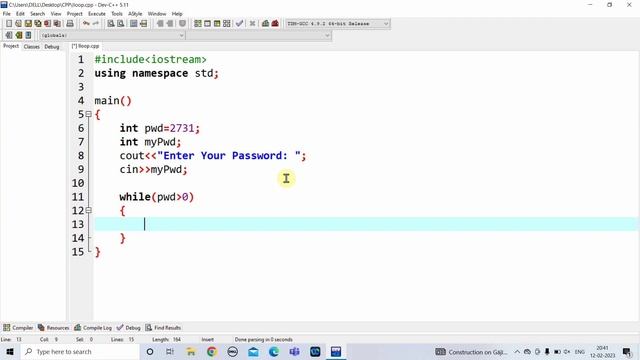
Task: Click the Redo toolbar arrow
Action: point(96,24)
